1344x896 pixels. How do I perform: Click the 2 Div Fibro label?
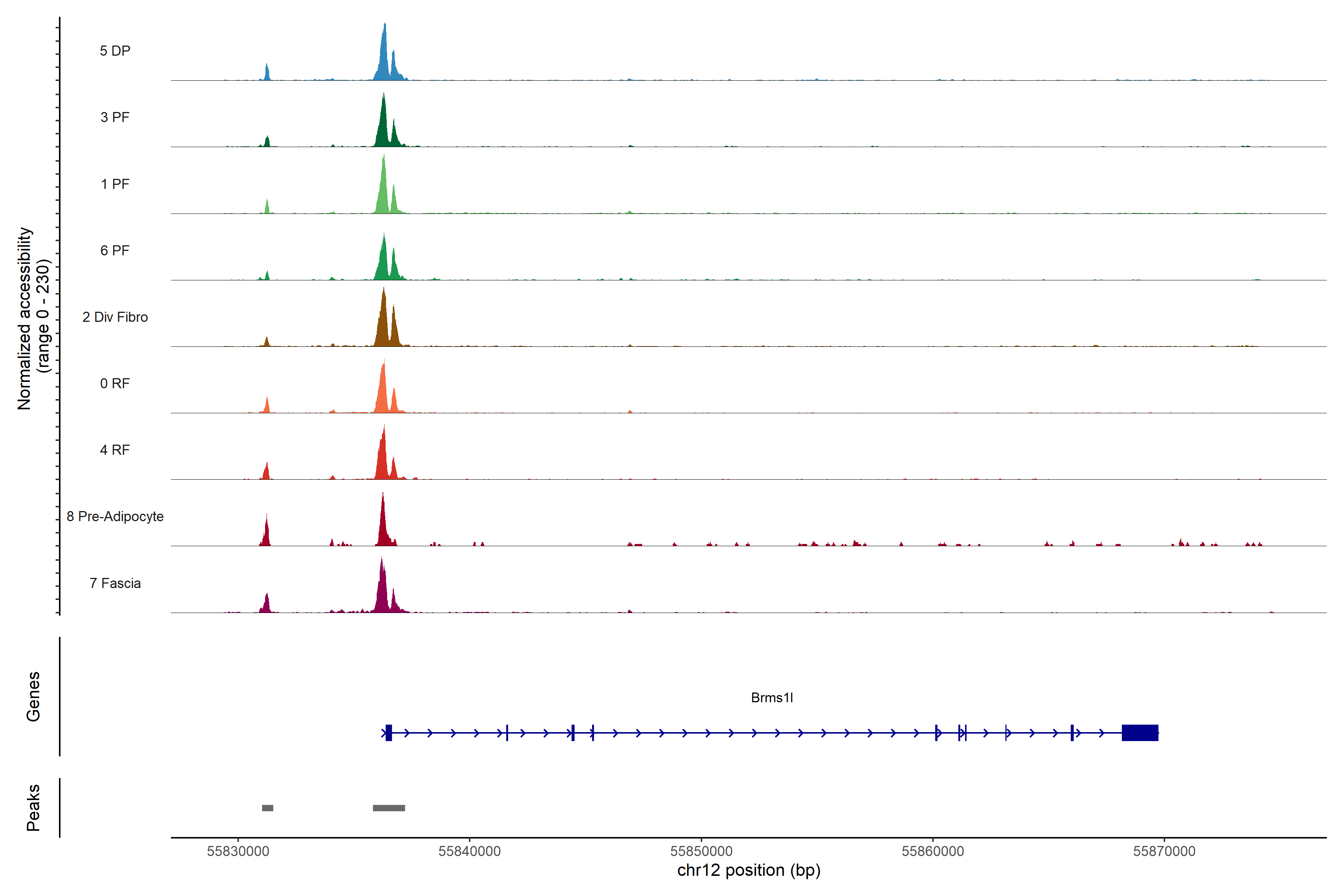pos(115,317)
